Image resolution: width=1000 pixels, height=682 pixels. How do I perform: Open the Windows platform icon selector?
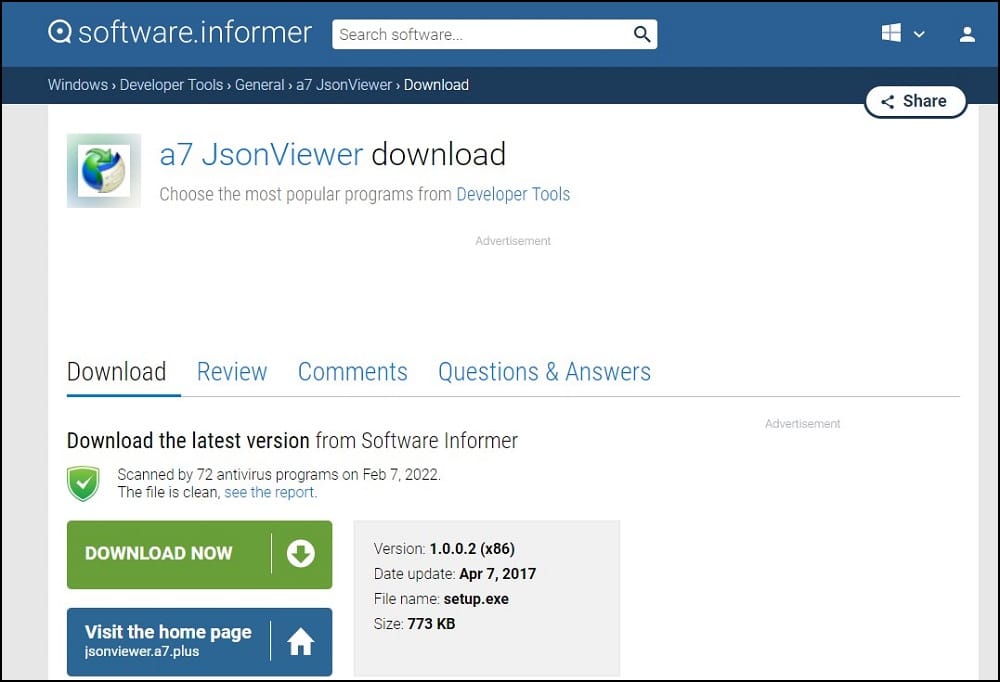[891, 33]
